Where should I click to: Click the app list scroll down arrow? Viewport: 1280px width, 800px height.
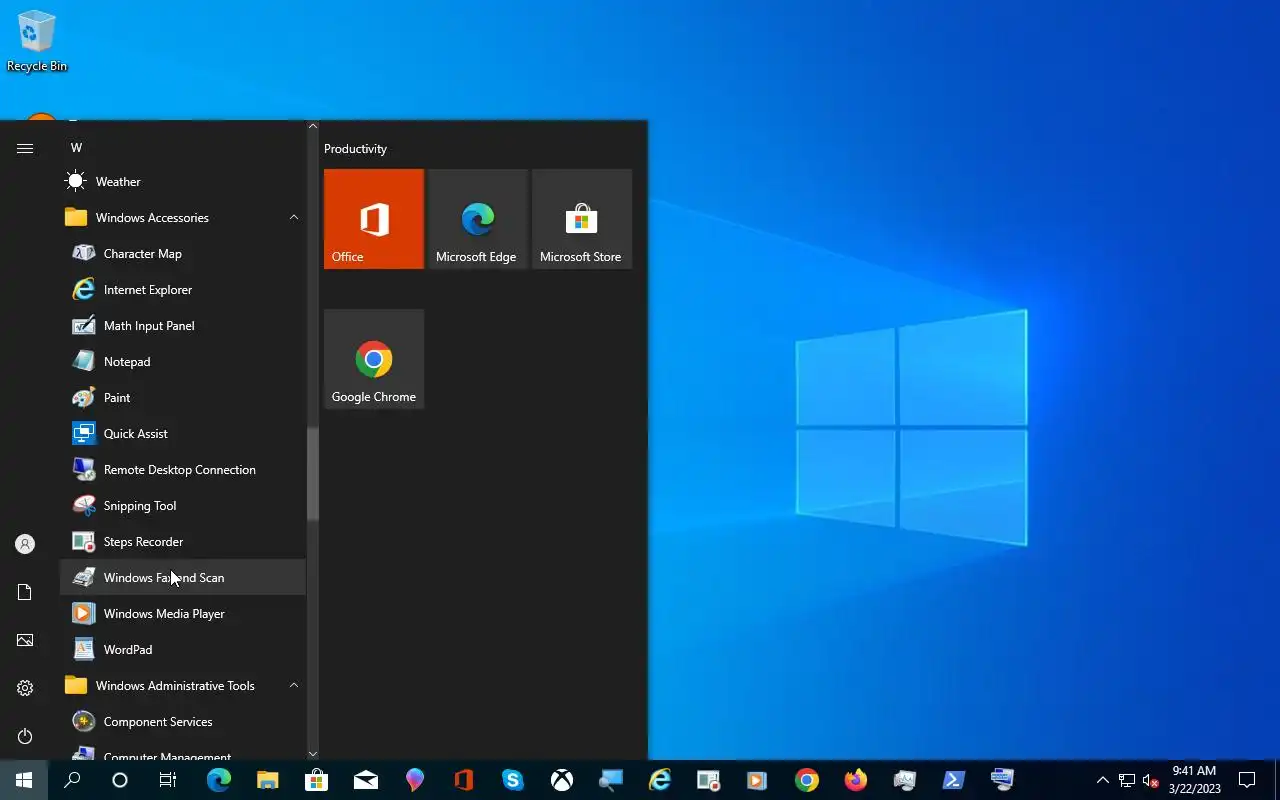click(313, 754)
